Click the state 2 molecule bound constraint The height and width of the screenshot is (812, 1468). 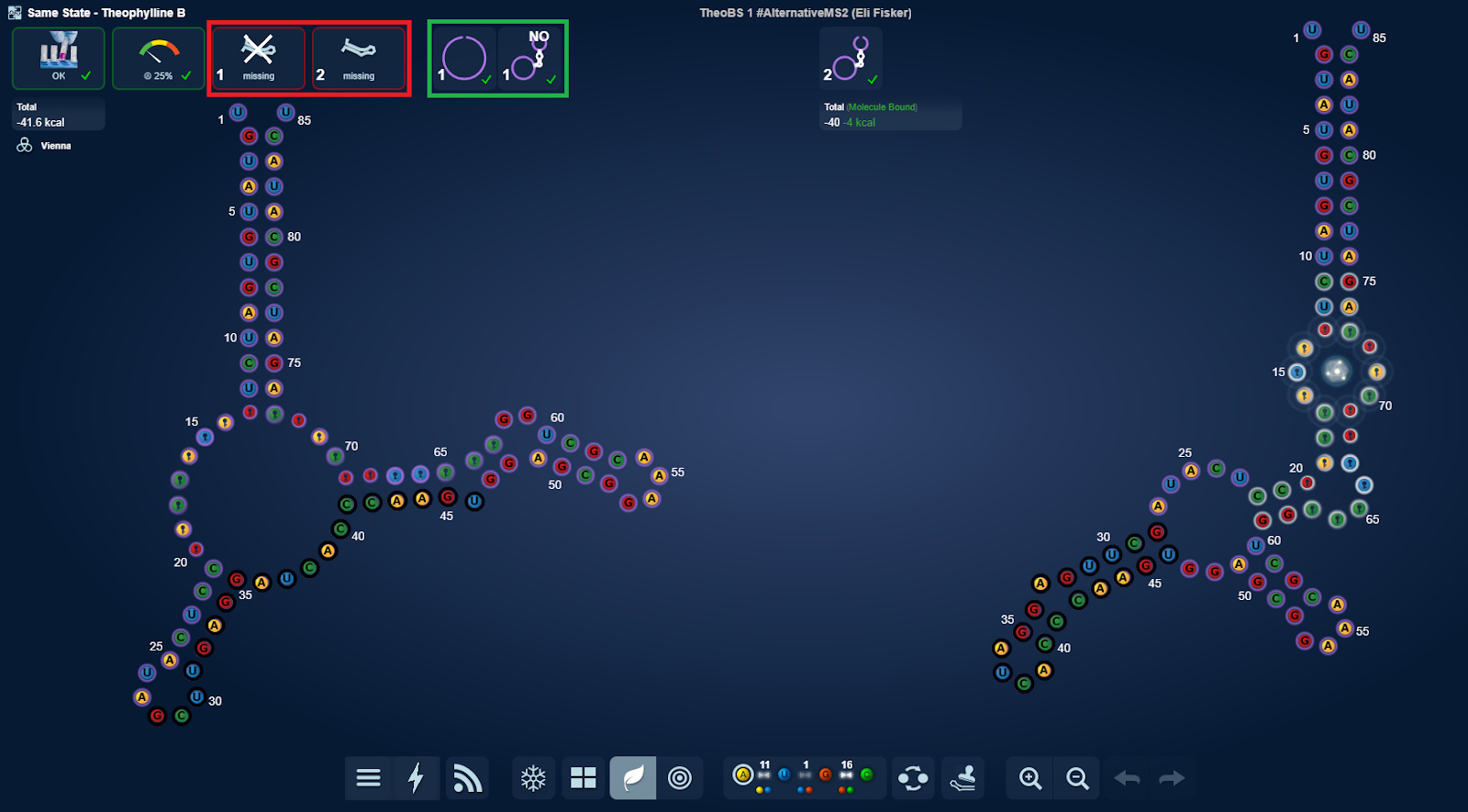pyautogui.click(x=851, y=58)
